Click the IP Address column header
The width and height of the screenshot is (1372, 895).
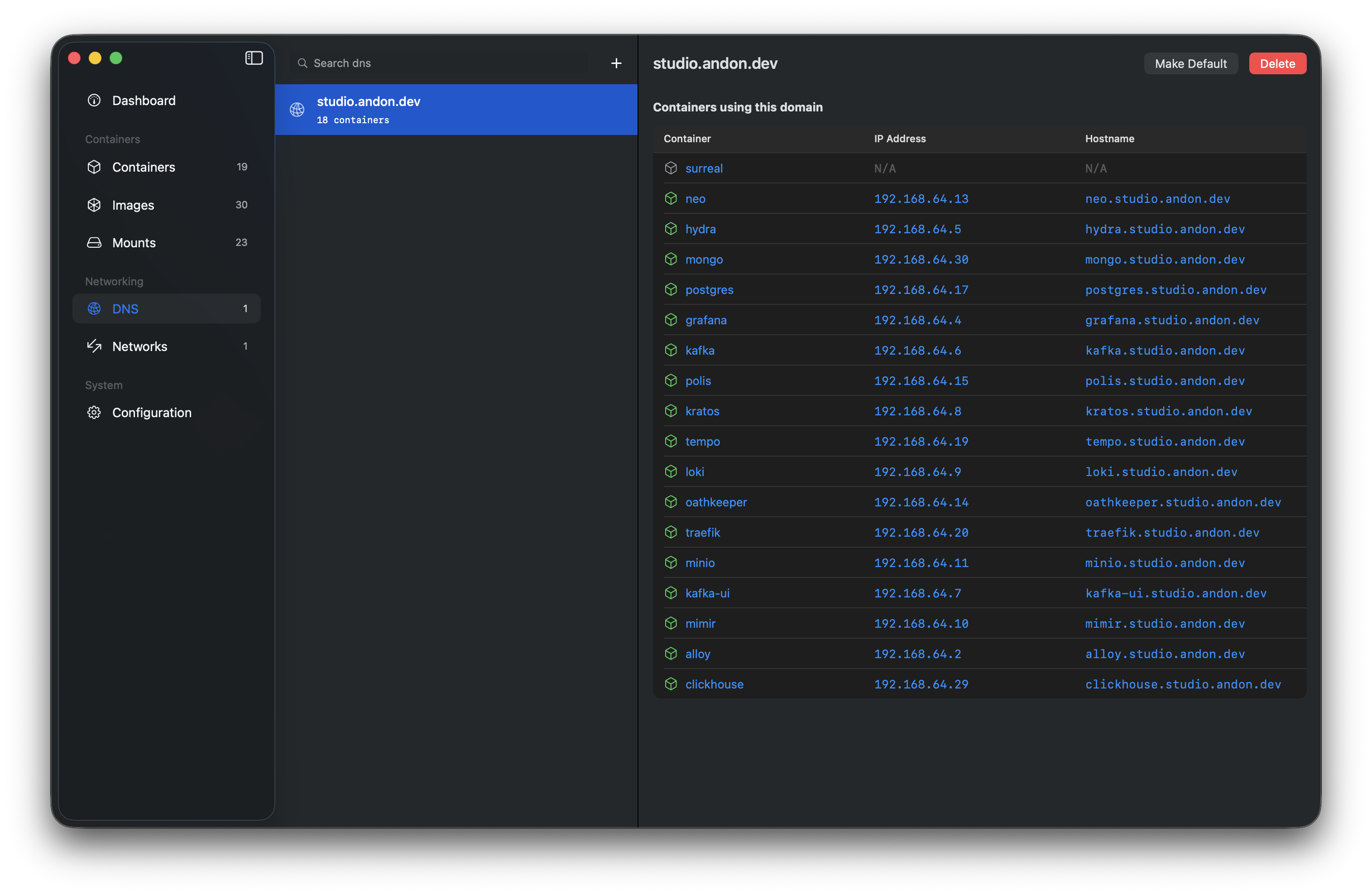pyautogui.click(x=899, y=139)
